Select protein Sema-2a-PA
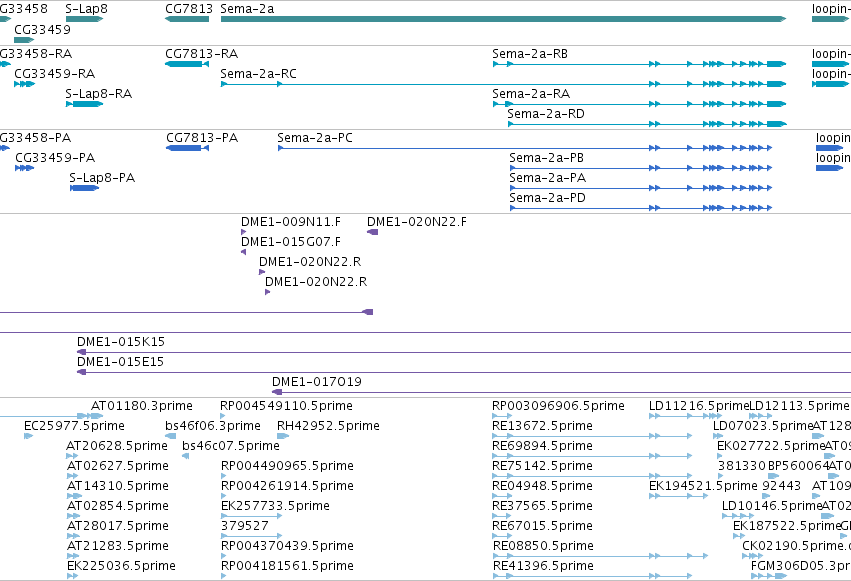The height and width of the screenshot is (581, 851). click(x=640, y=188)
